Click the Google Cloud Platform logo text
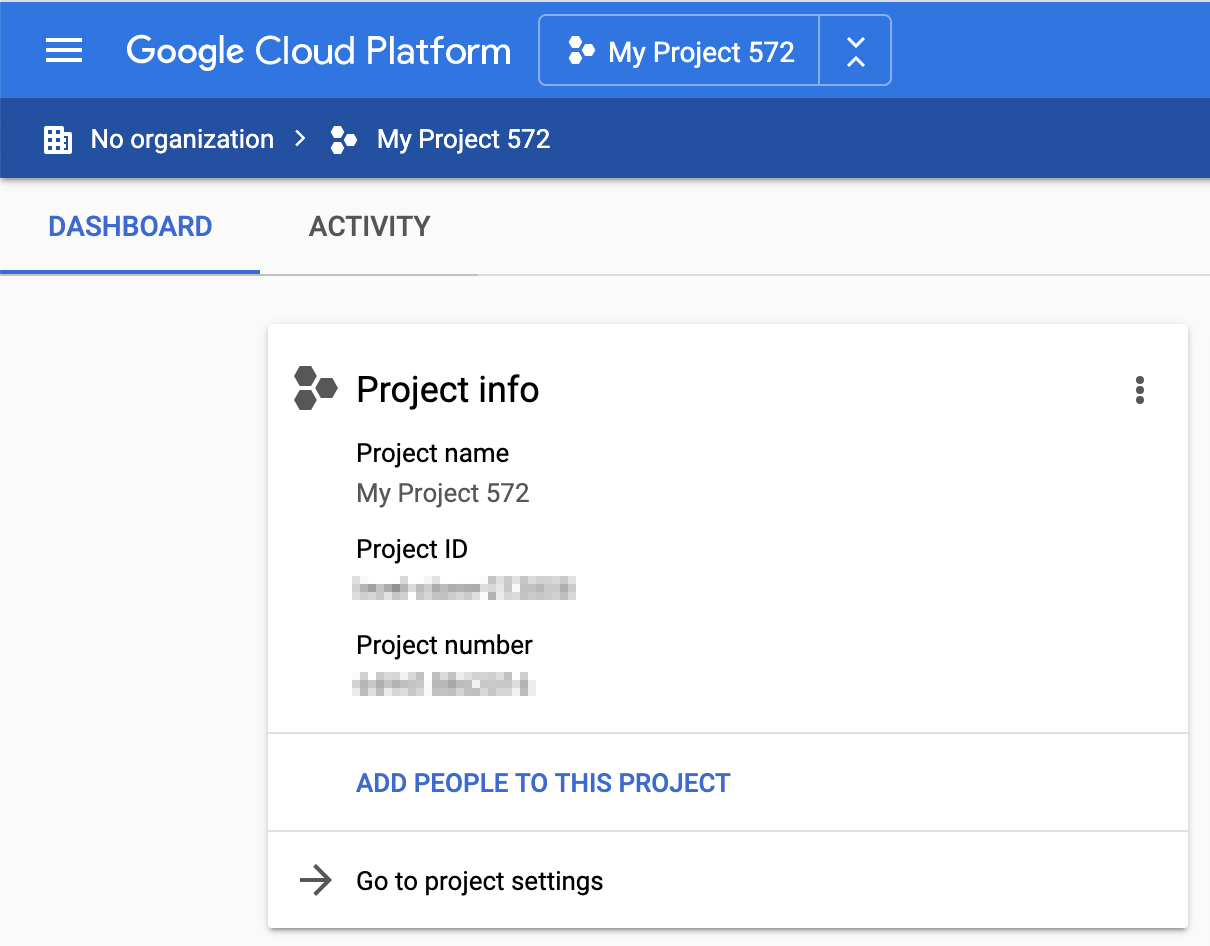 pos(318,51)
